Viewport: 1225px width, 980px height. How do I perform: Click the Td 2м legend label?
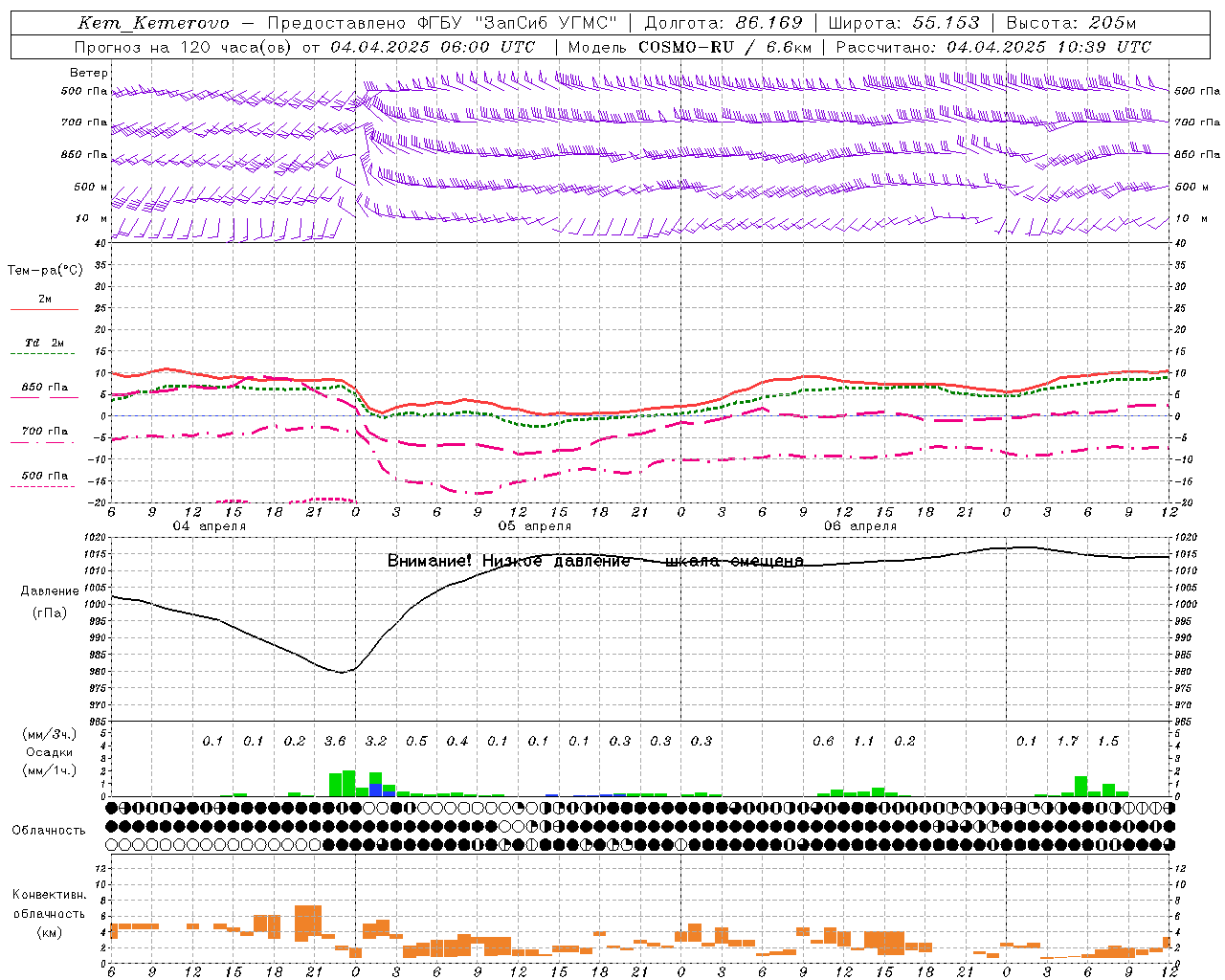(45, 343)
